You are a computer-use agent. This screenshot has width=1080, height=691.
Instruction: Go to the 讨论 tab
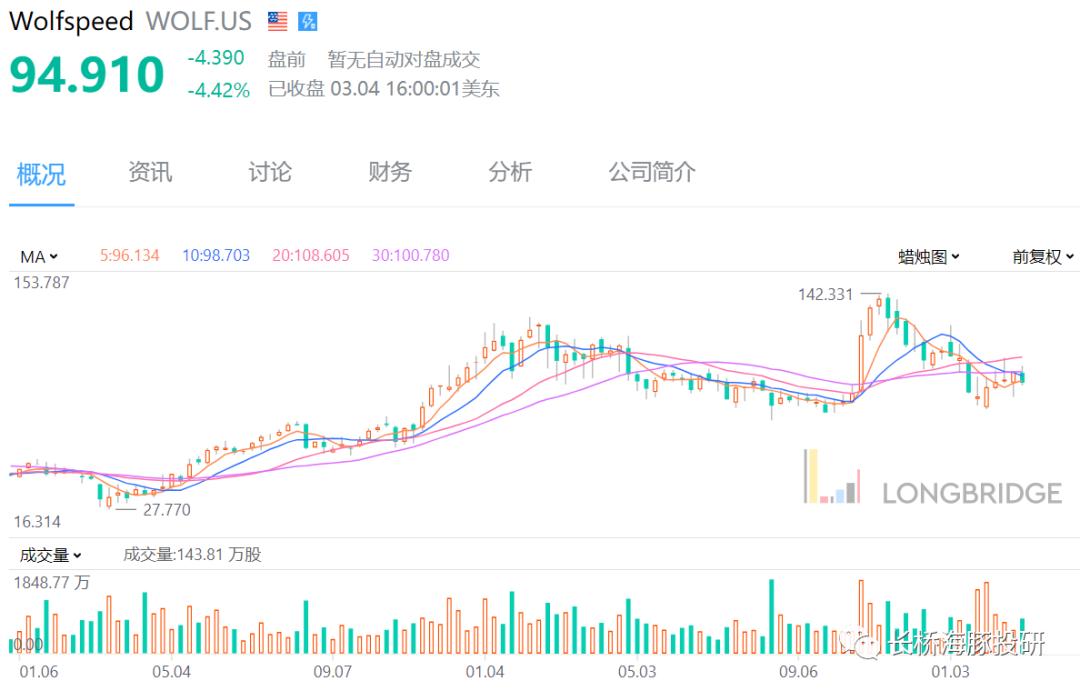tap(270, 172)
